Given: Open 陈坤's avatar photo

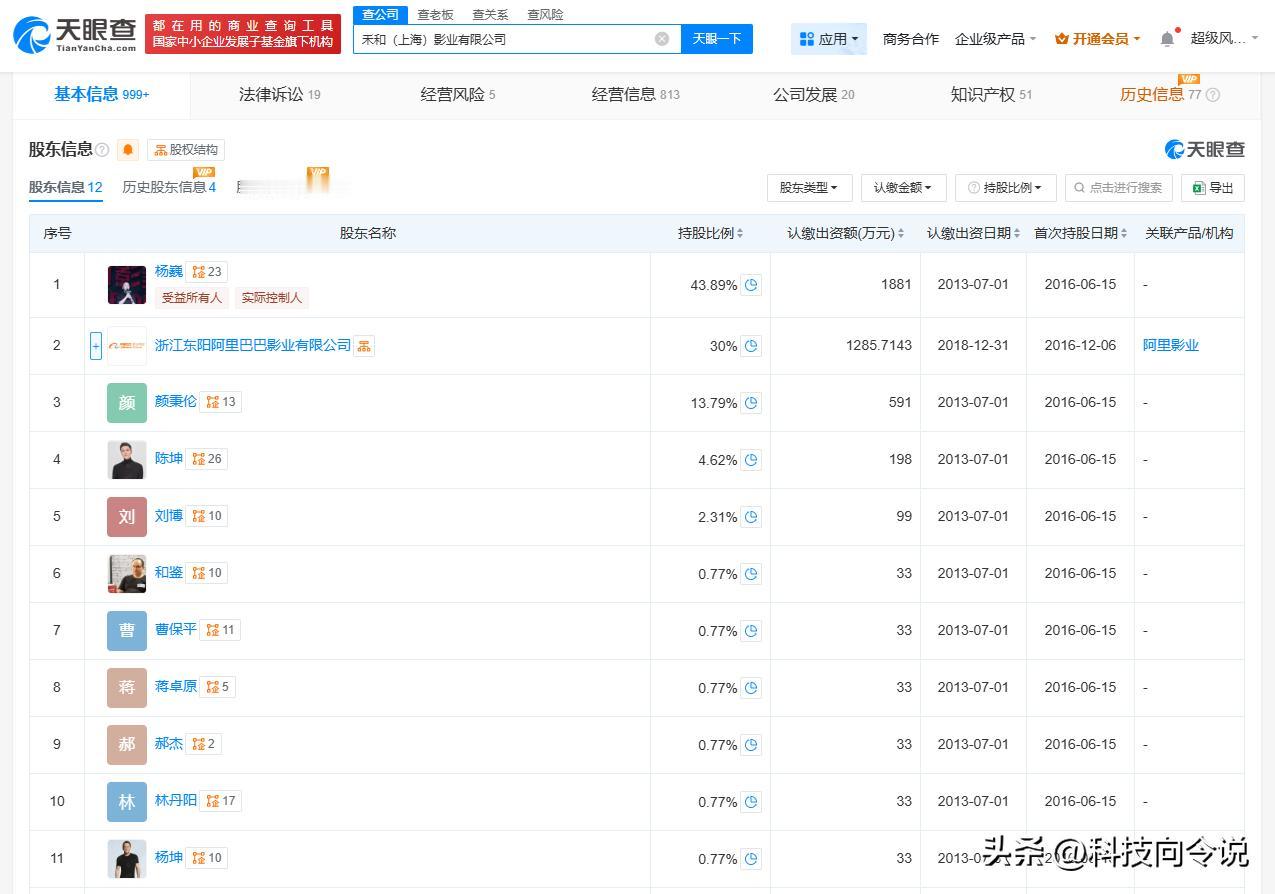Looking at the screenshot, I should 127,459.
